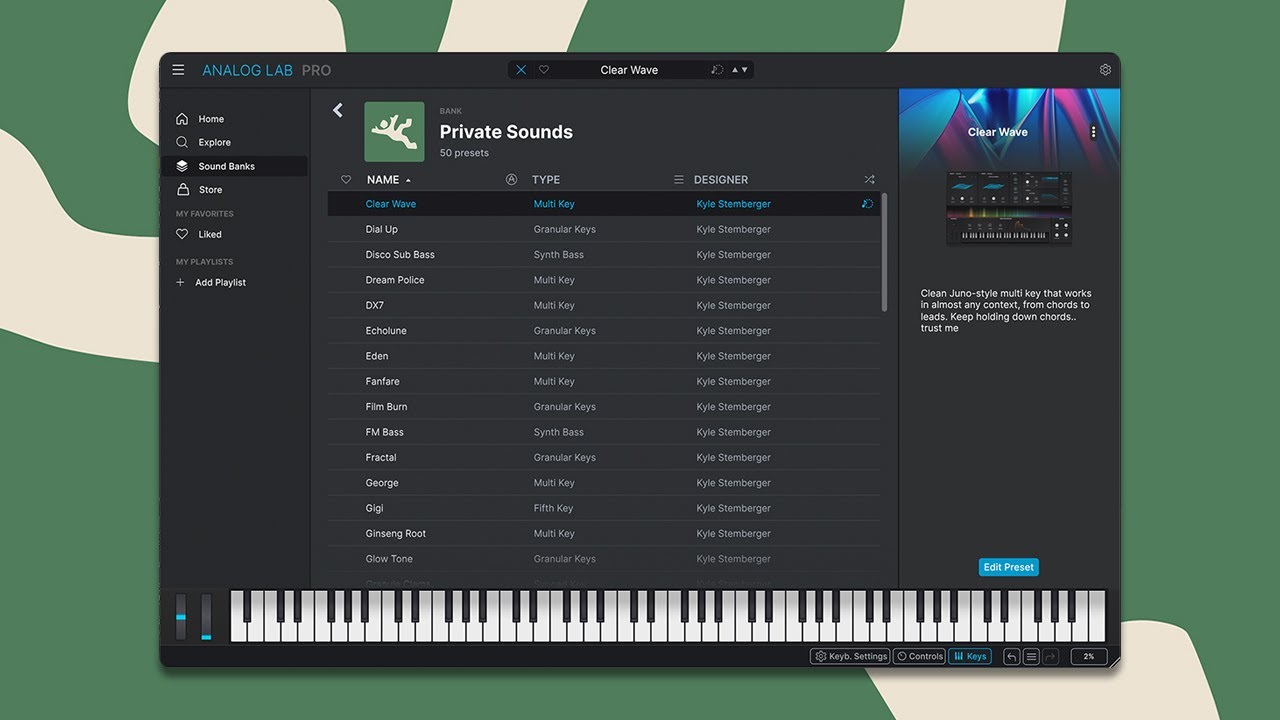The image size is (1280, 720).
Task: Like preset using heart in top preset bar
Action: [544, 70]
